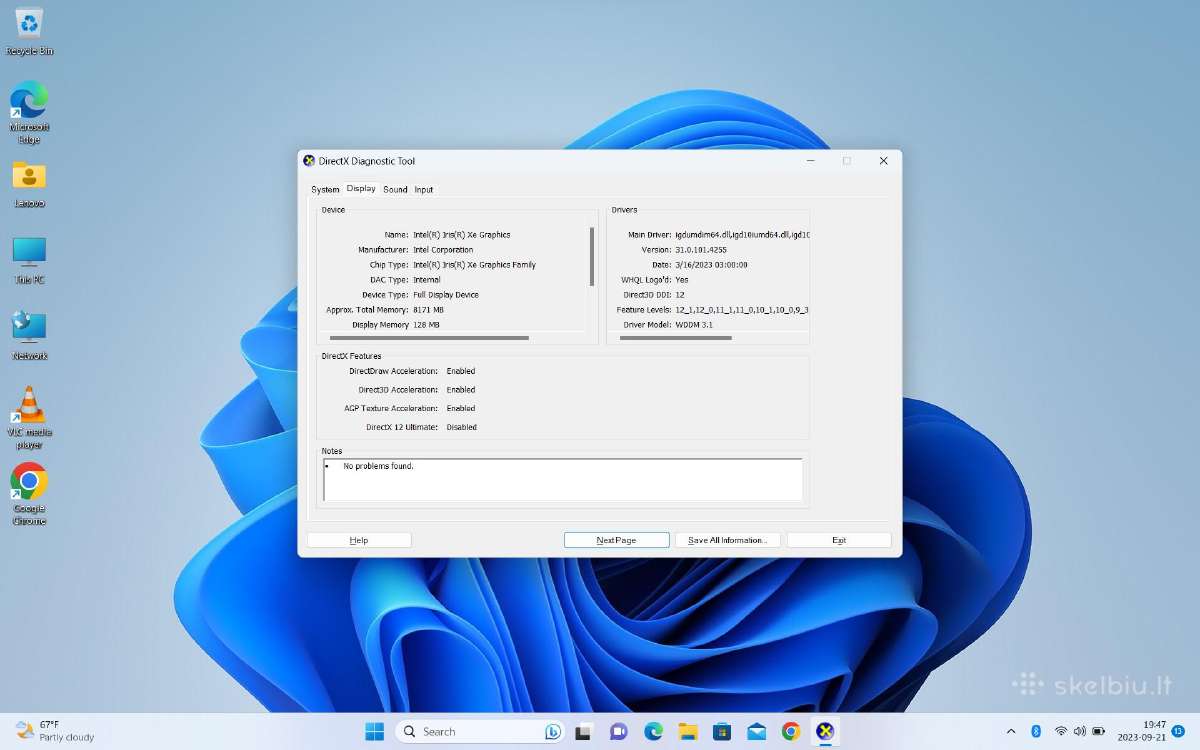Image resolution: width=1200 pixels, height=750 pixels.
Task: Click the device name 'Intel(R) Iris(R) Xe Graphics'
Action: [462, 235]
